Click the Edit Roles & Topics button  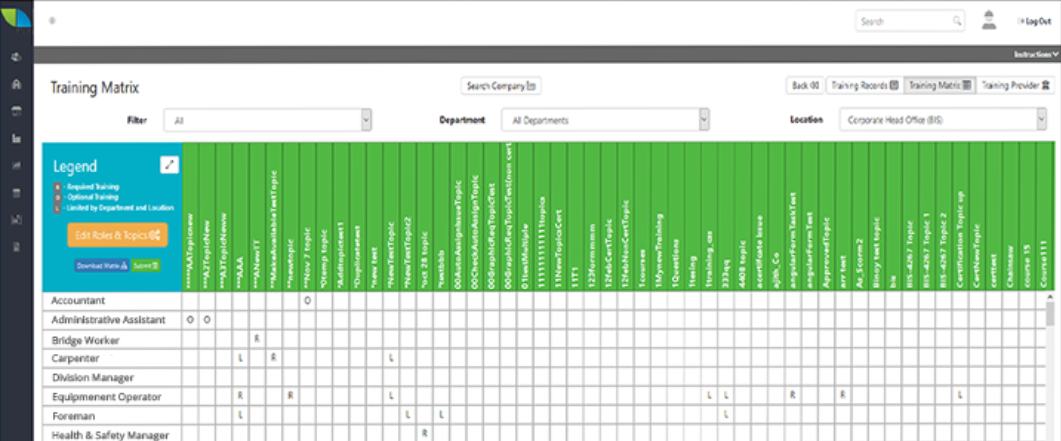[x=117, y=235]
